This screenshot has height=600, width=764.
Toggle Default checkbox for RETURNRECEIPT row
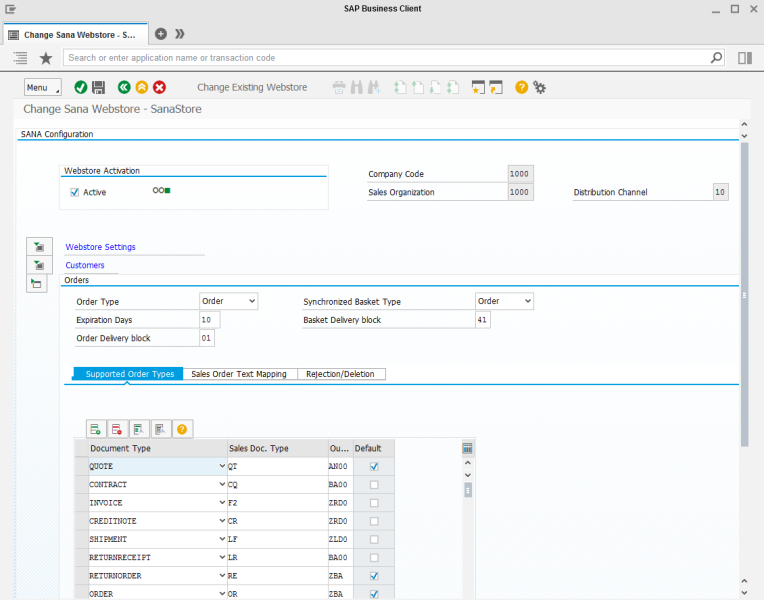pyautogui.click(x=374, y=557)
